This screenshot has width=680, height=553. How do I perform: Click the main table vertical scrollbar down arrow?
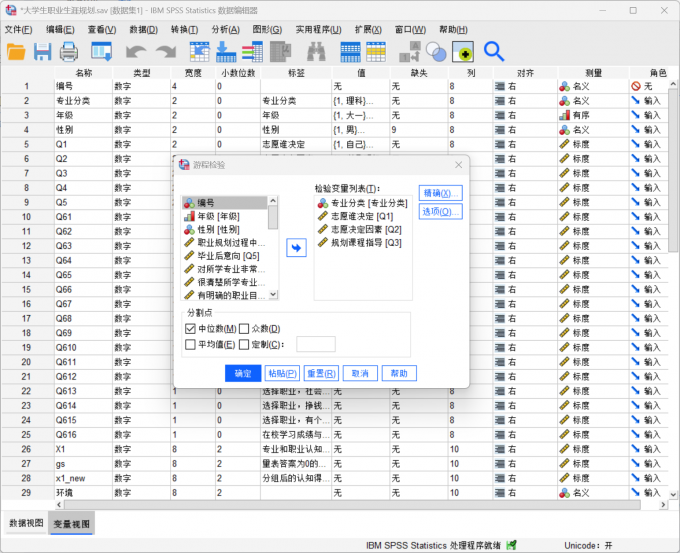(673, 494)
